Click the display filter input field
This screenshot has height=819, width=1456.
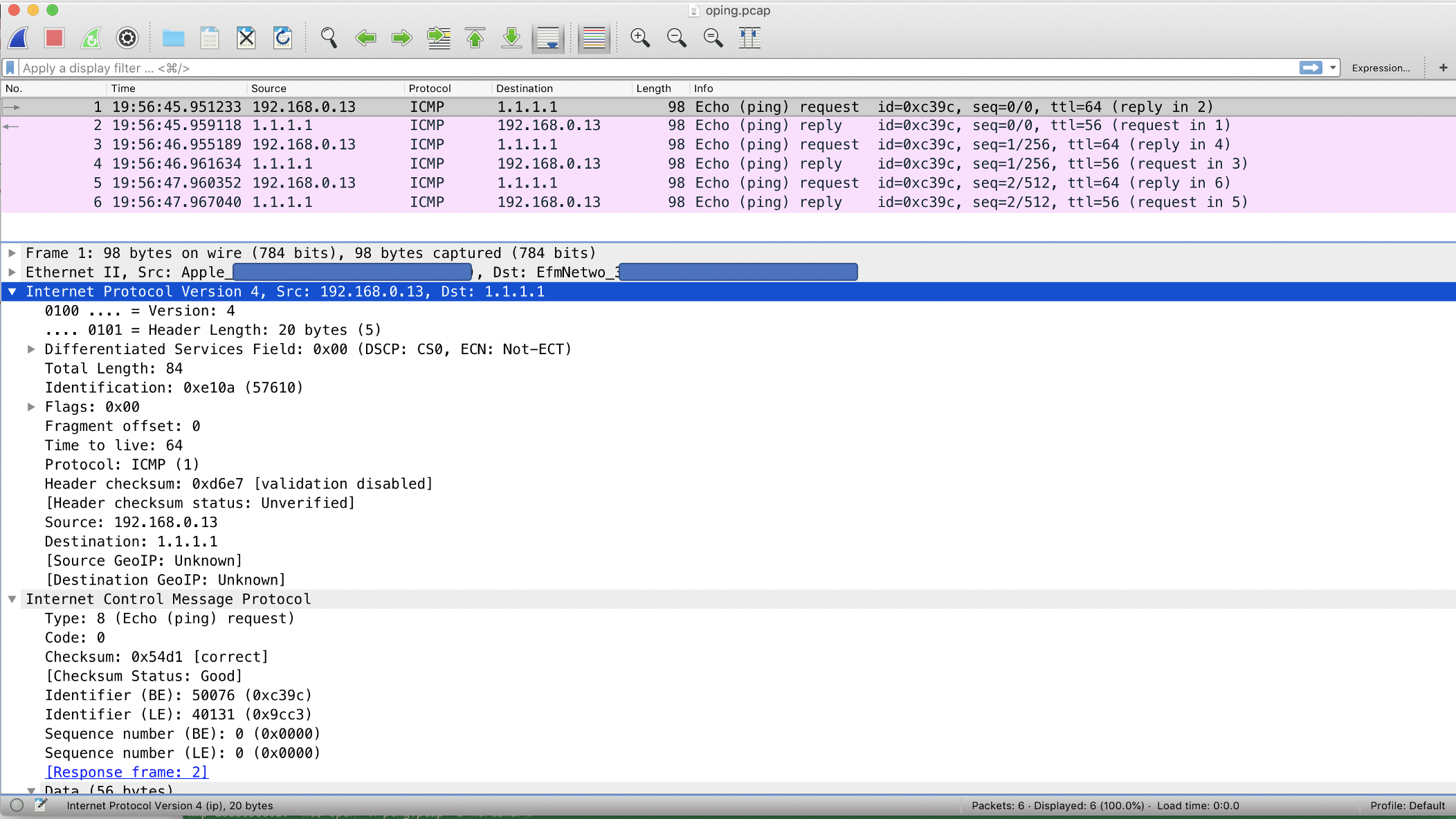(623, 68)
